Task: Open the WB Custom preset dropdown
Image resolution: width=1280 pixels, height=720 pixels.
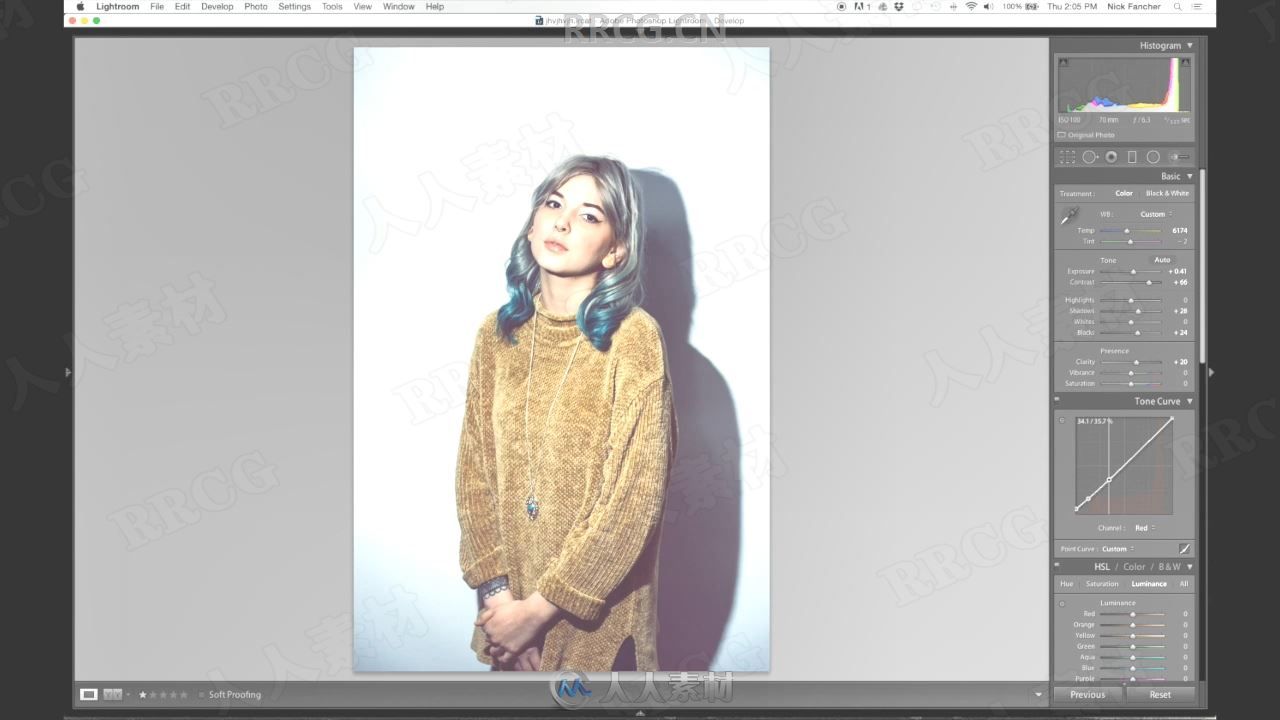Action: click(x=1156, y=214)
